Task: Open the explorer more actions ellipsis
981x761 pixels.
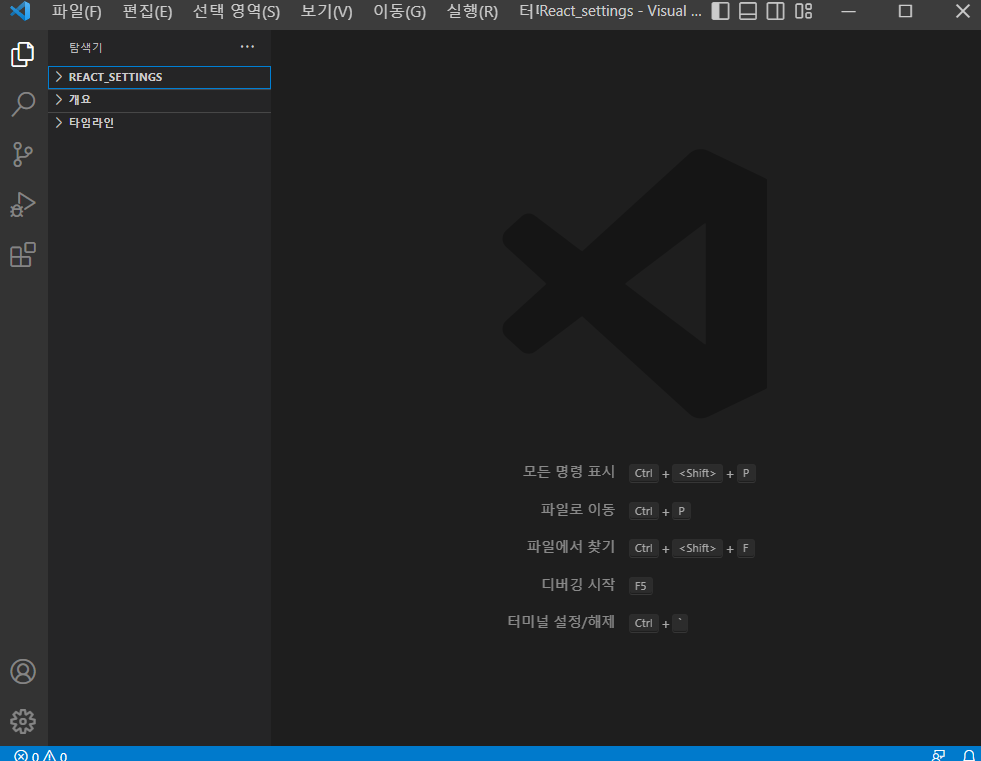Action: [x=247, y=47]
